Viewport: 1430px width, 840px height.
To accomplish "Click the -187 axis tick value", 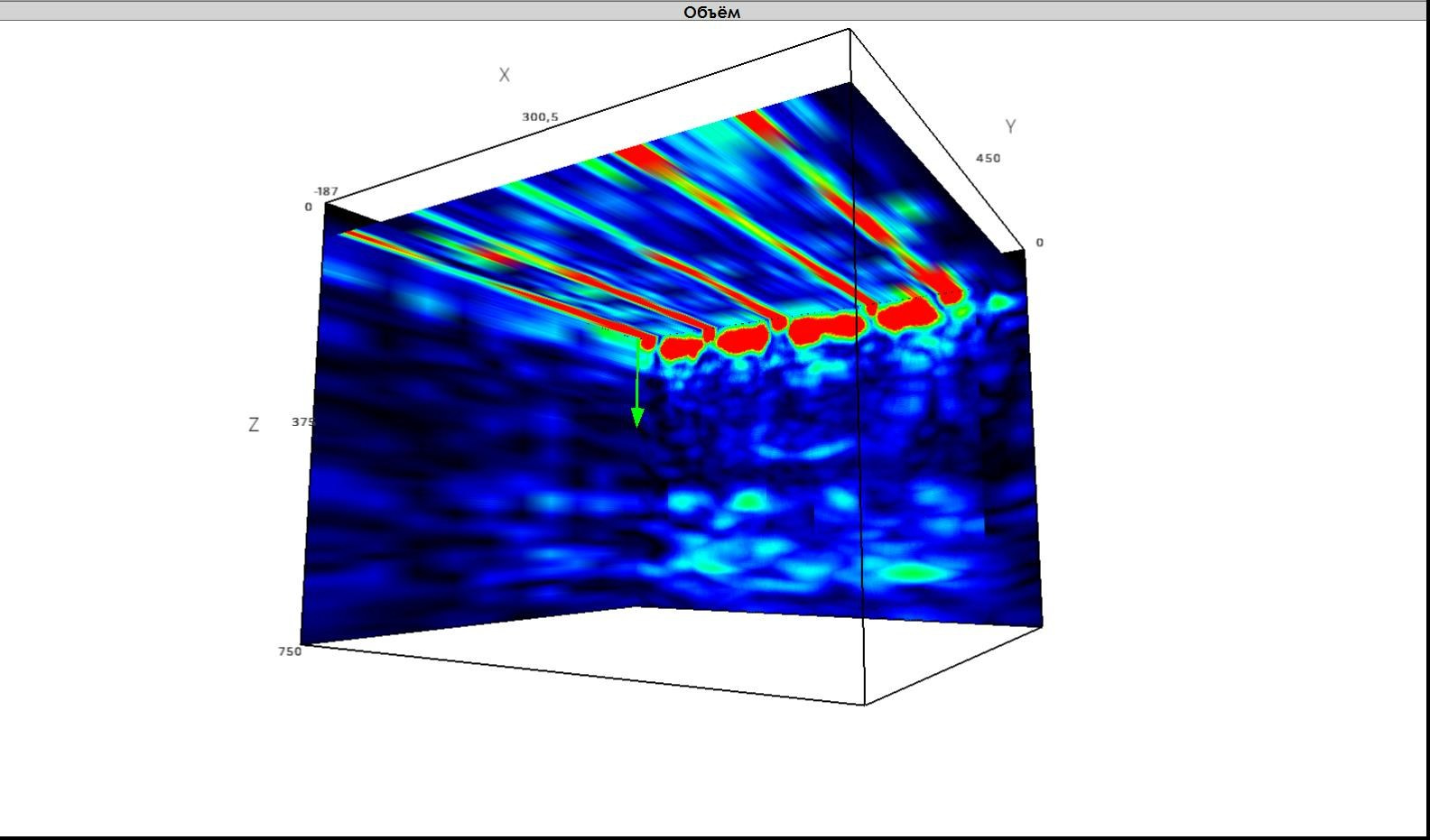I will point(326,191).
